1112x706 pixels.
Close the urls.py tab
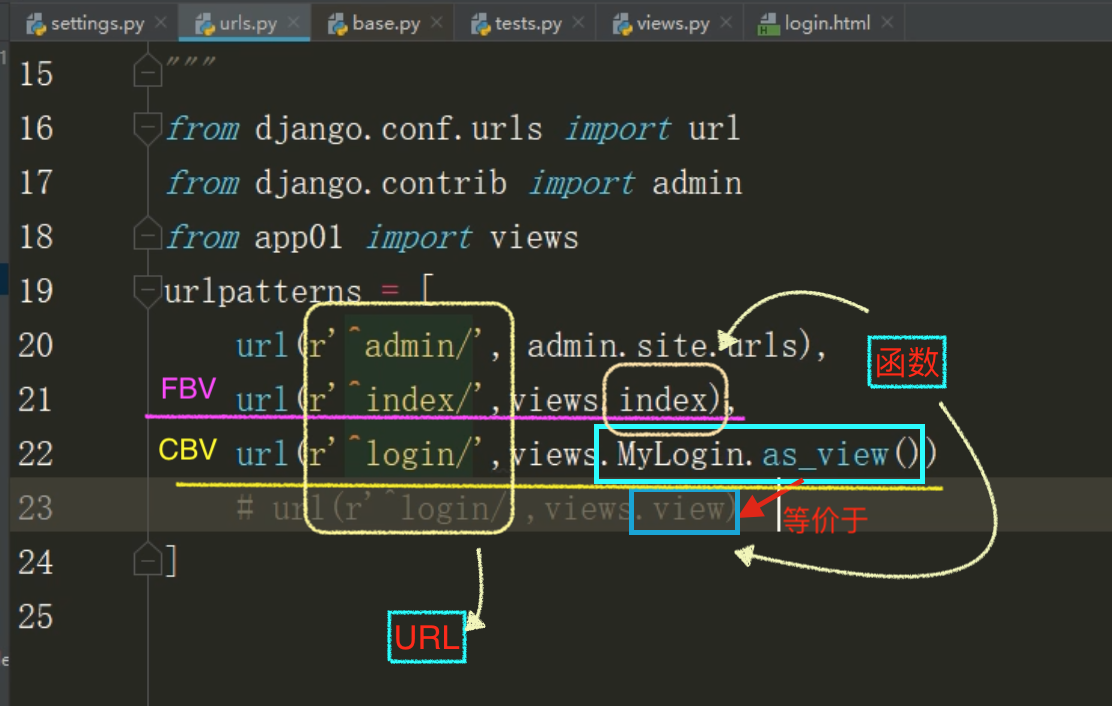click(294, 23)
